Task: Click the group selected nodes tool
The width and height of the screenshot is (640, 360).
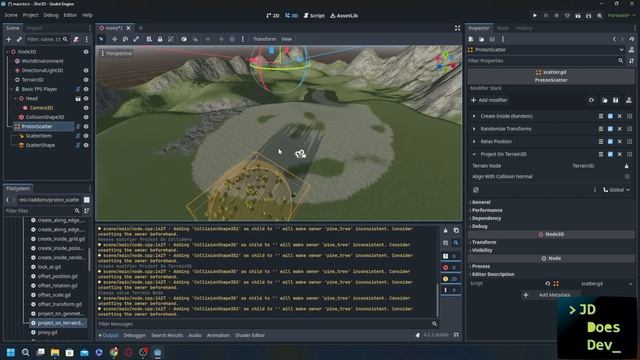Action: tap(171, 39)
